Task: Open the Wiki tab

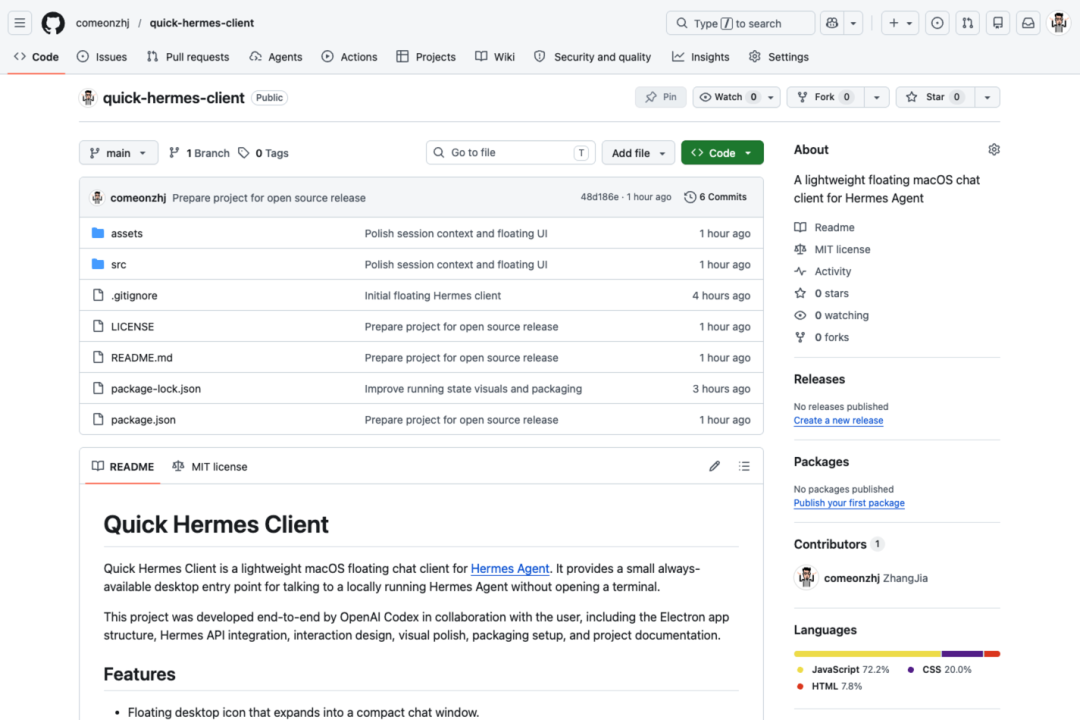Action: tap(495, 56)
